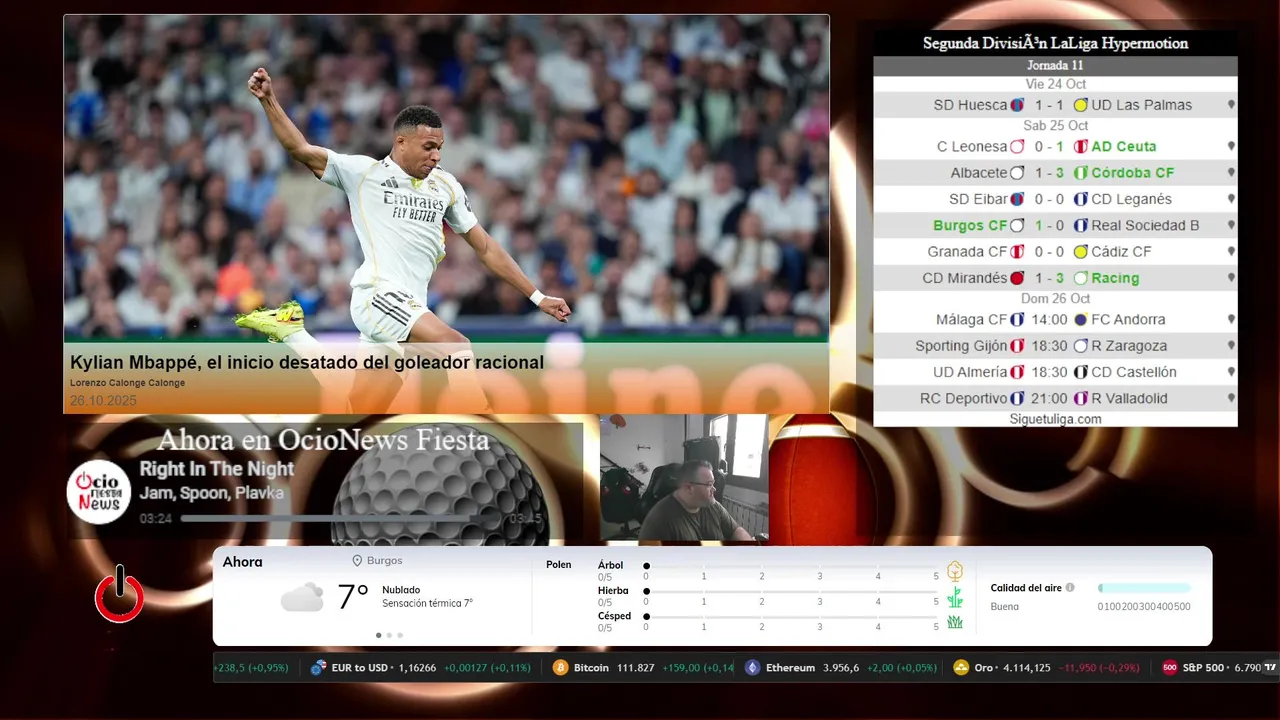Click the cloudy weather icon
This screenshot has width=1280, height=720.
coord(302,598)
